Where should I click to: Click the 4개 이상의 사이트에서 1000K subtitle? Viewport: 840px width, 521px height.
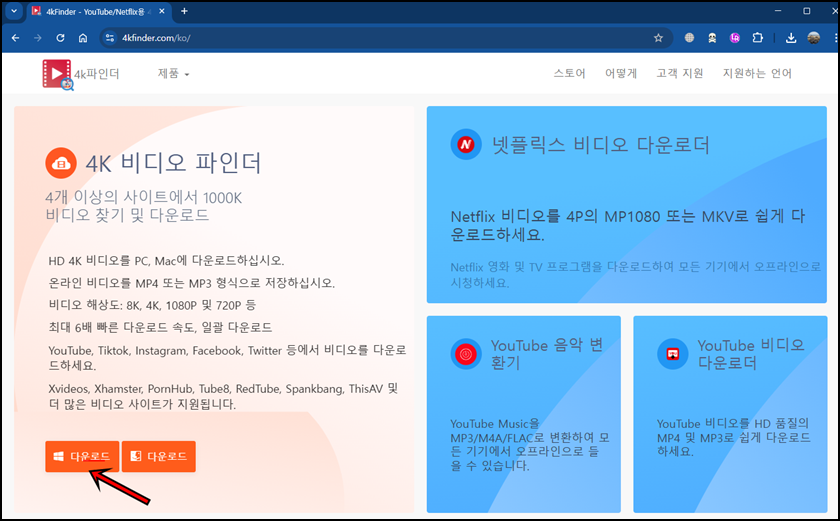pyautogui.click(x=144, y=206)
